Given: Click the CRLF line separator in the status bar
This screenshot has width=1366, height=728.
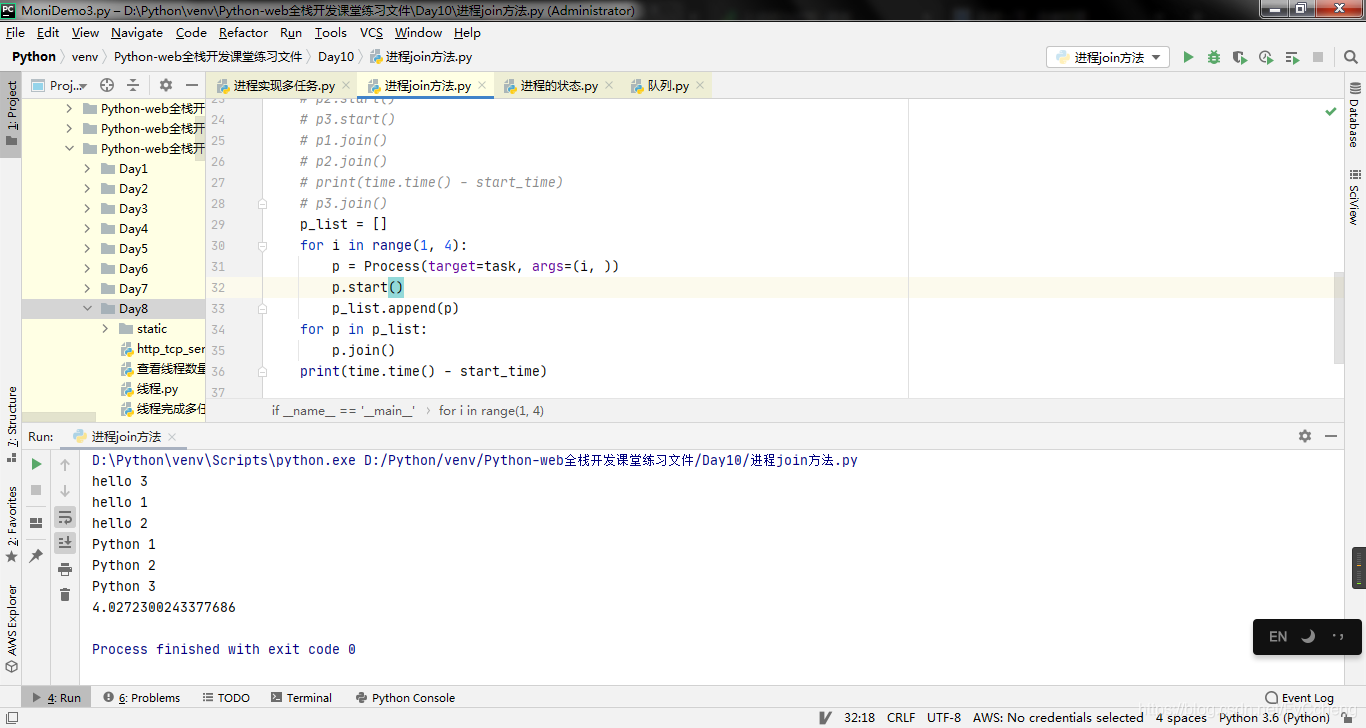Looking at the screenshot, I should 900,717.
